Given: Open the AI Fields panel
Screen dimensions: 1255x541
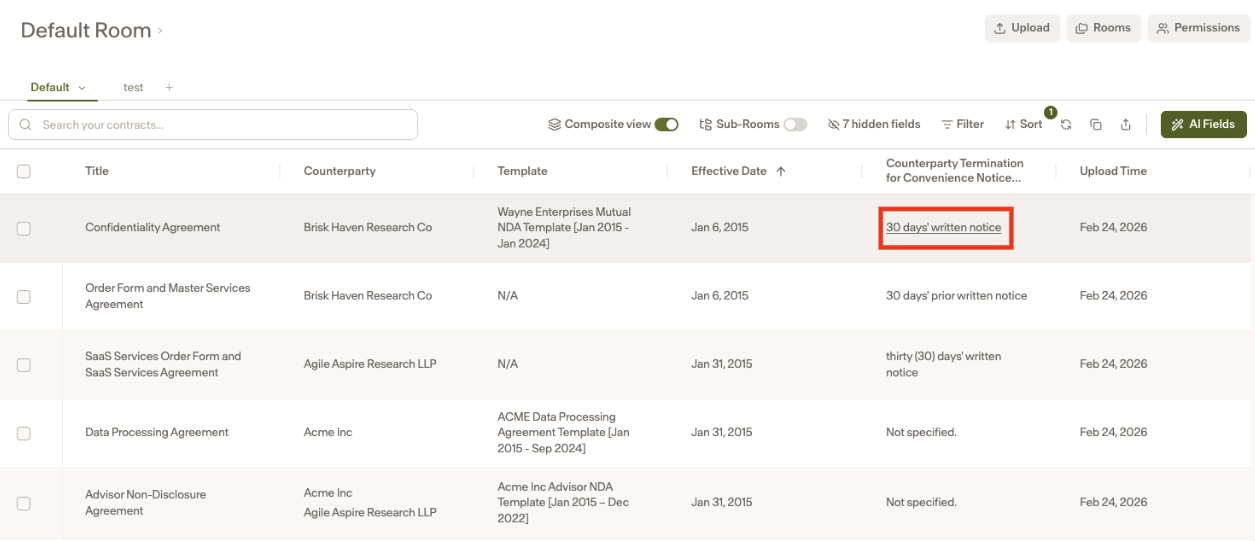Looking at the screenshot, I should pos(1204,124).
